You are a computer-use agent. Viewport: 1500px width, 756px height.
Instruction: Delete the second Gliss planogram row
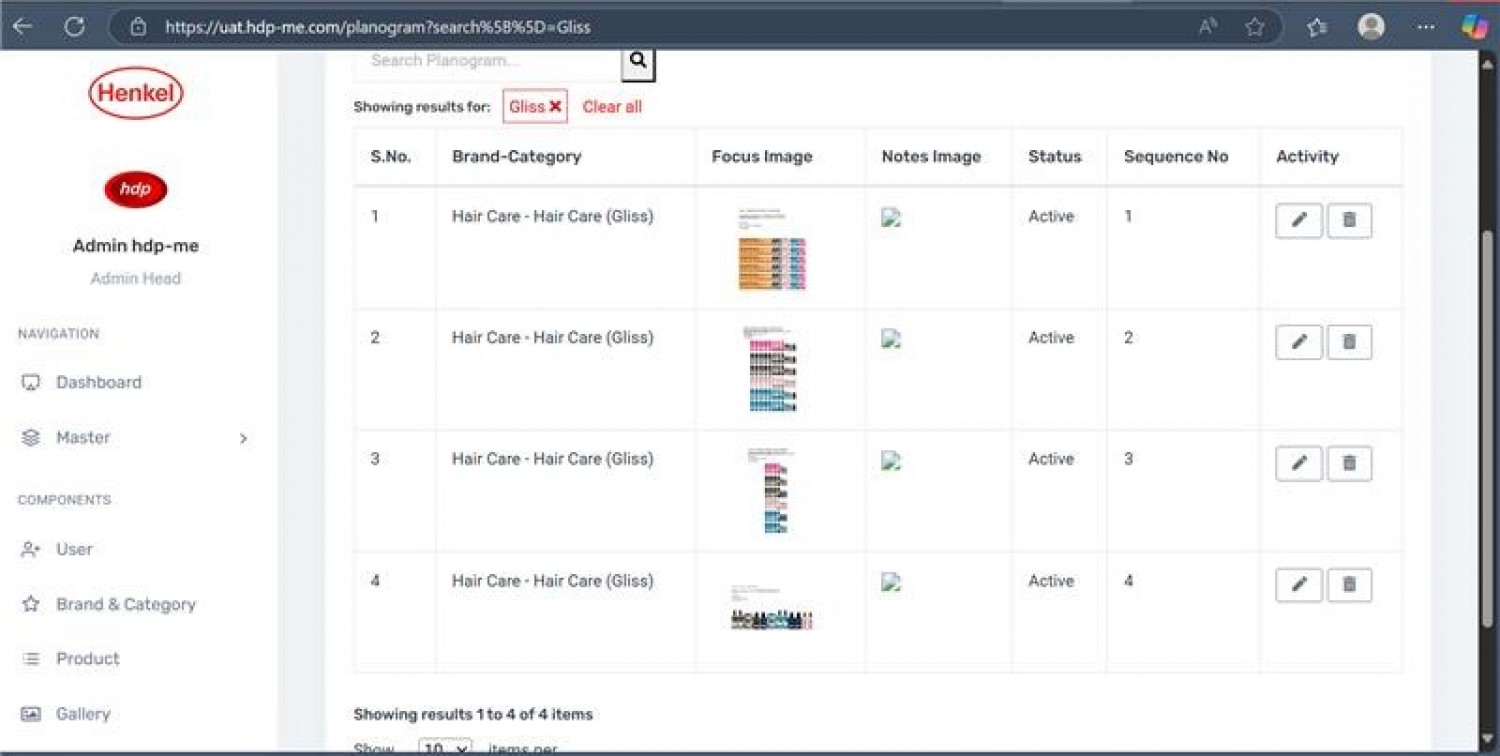point(1349,342)
